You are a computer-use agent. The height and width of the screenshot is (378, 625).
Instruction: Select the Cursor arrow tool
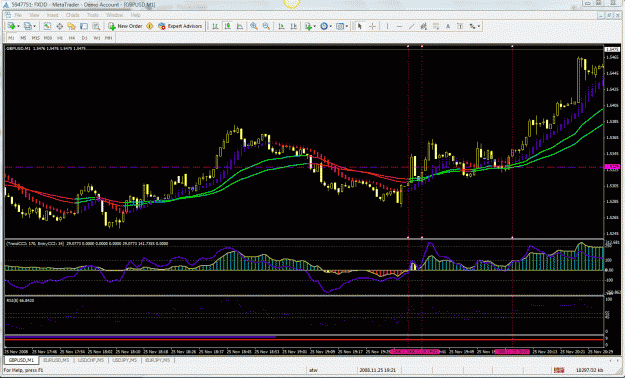pyautogui.click(x=360, y=26)
